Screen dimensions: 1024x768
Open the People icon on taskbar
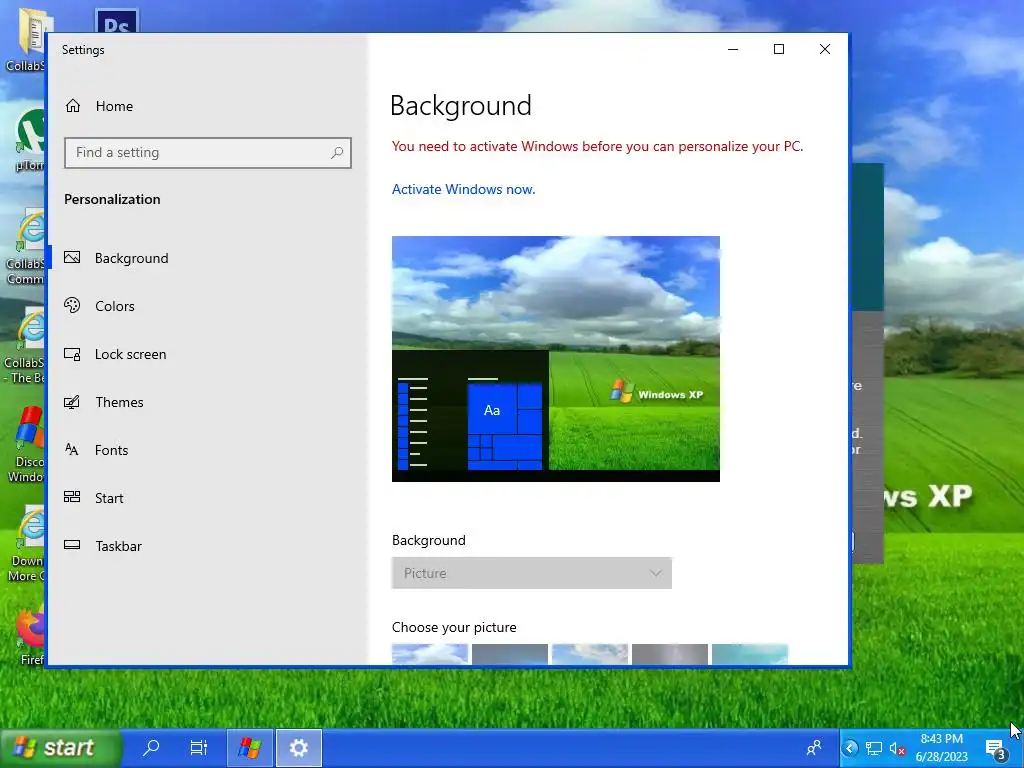(814, 748)
